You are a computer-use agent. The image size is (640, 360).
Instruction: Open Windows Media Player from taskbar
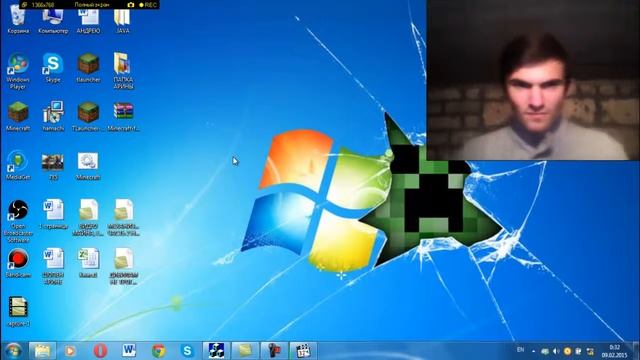click(70, 351)
